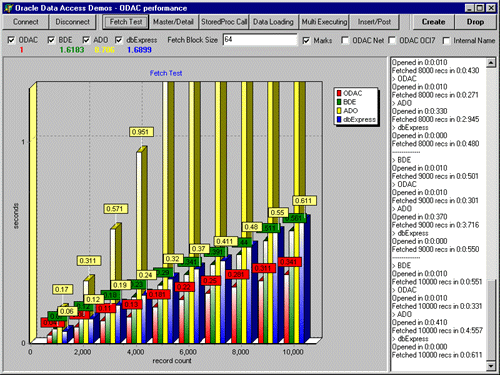Click log line Fetched 10000 recs in 0:0:611
This screenshot has height=375, width=500.
click(437, 355)
